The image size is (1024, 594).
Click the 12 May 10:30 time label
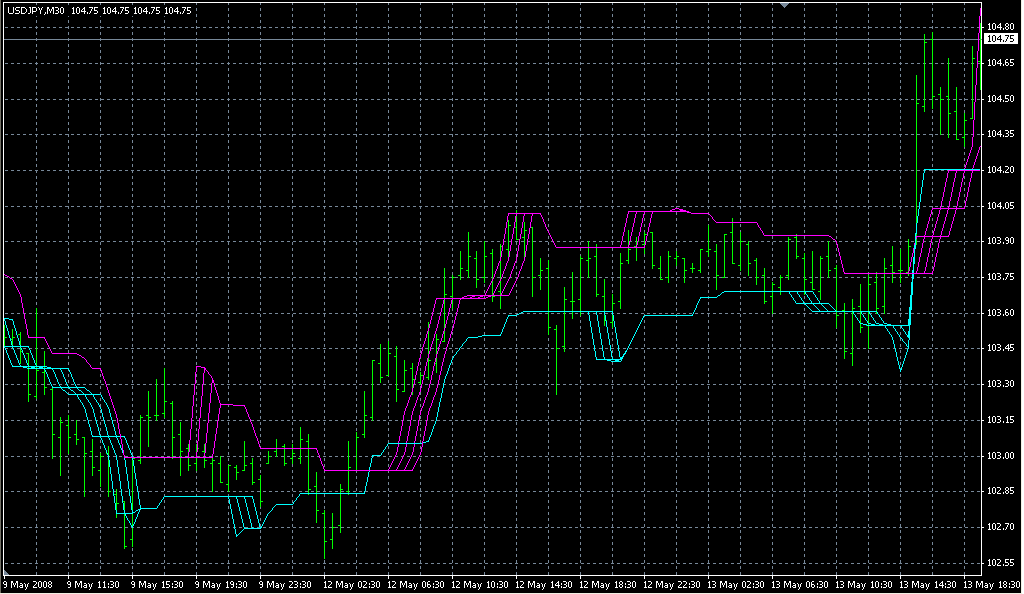point(479,584)
